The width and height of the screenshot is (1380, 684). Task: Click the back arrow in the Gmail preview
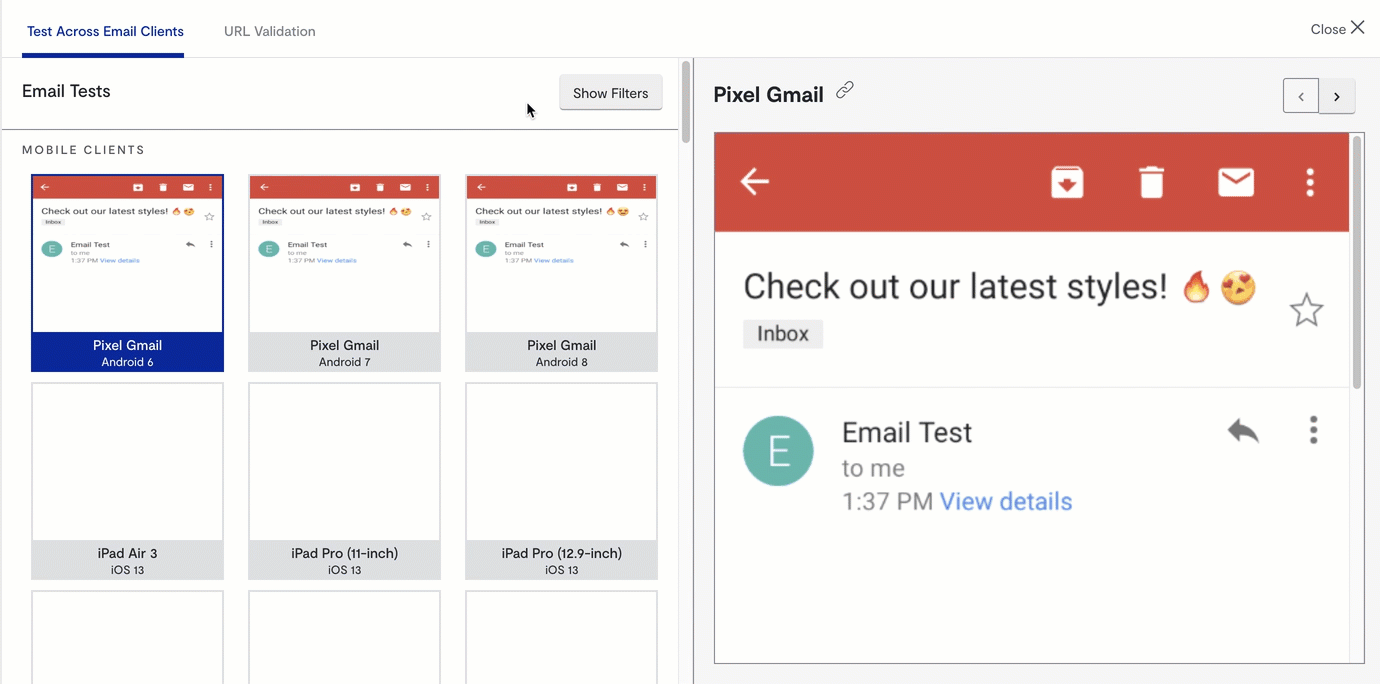[x=754, y=182]
